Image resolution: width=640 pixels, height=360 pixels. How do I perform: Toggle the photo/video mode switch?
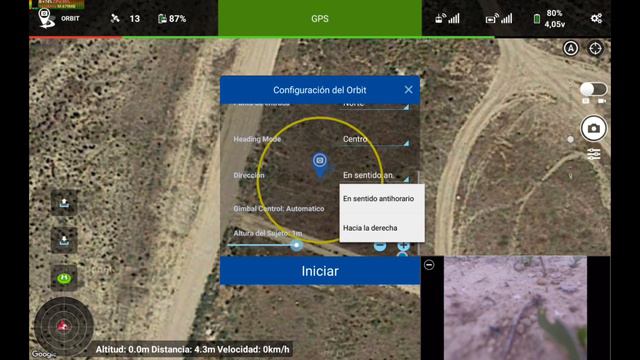pos(593,89)
